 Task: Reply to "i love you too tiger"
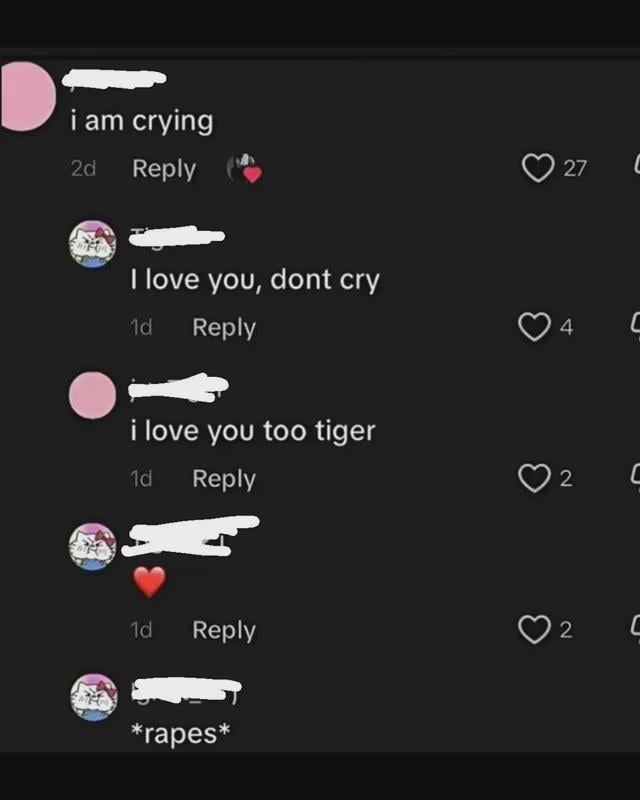[x=224, y=479]
